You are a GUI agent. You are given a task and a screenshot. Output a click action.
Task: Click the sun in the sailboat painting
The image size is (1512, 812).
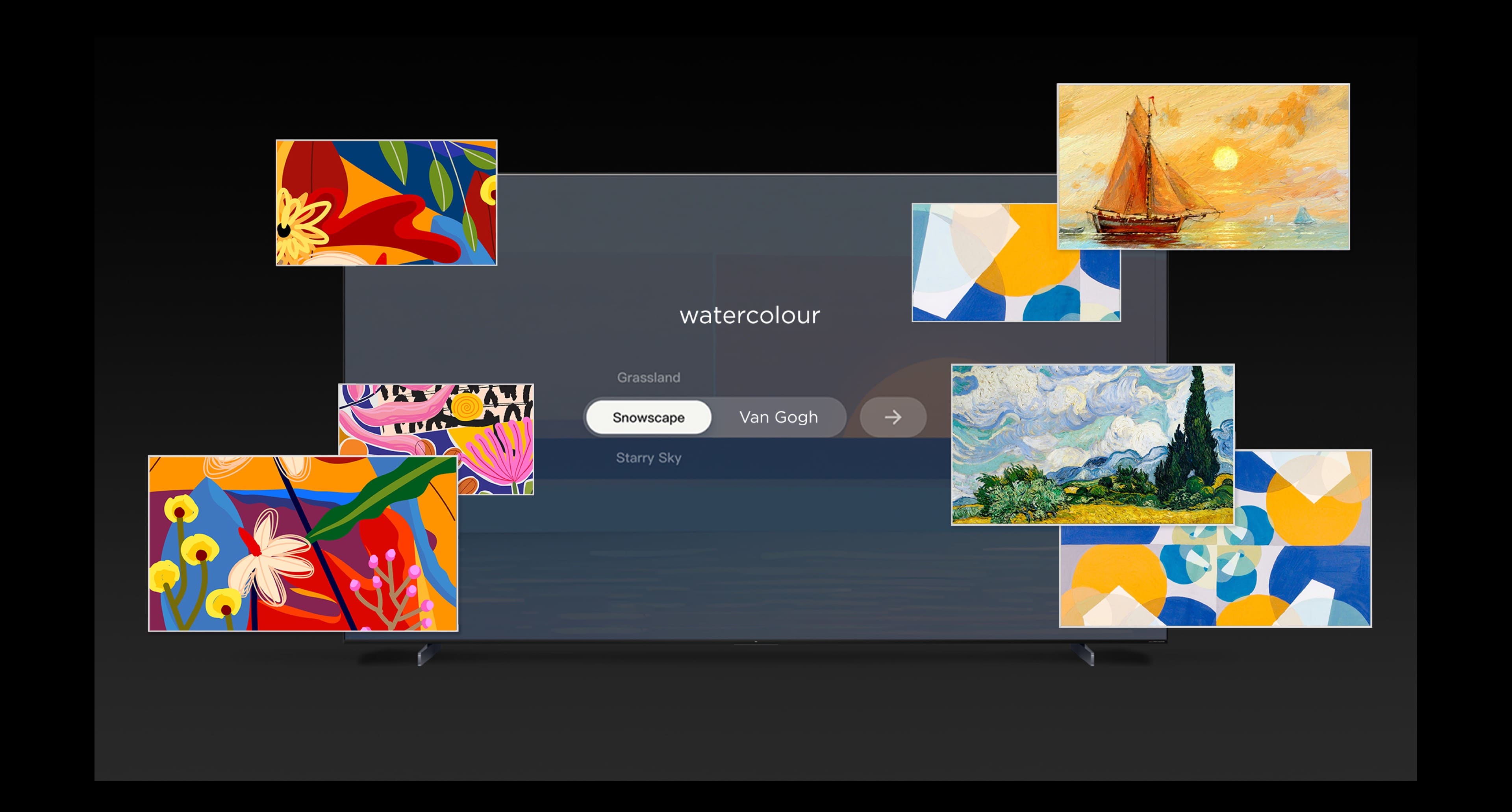(x=1225, y=158)
